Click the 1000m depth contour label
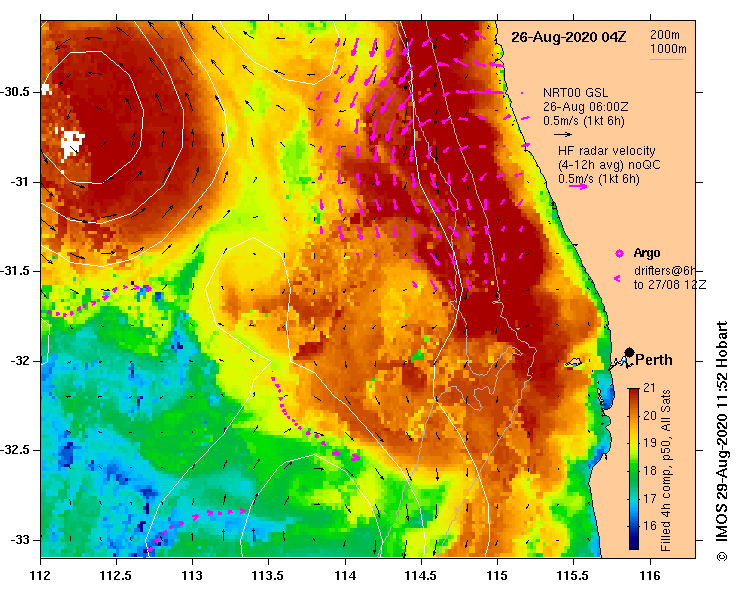The image size is (739, 592). pos(668,49)
